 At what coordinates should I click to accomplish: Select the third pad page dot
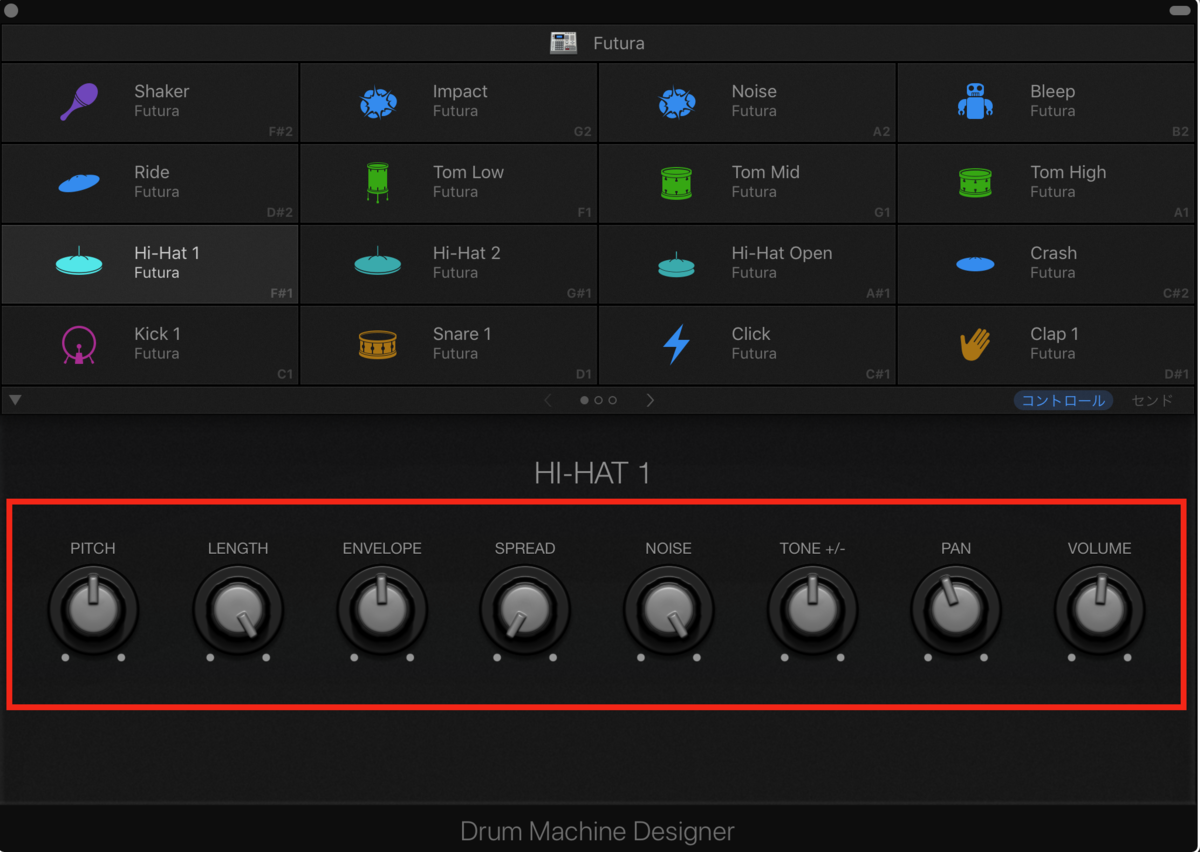tap(613, 400)
